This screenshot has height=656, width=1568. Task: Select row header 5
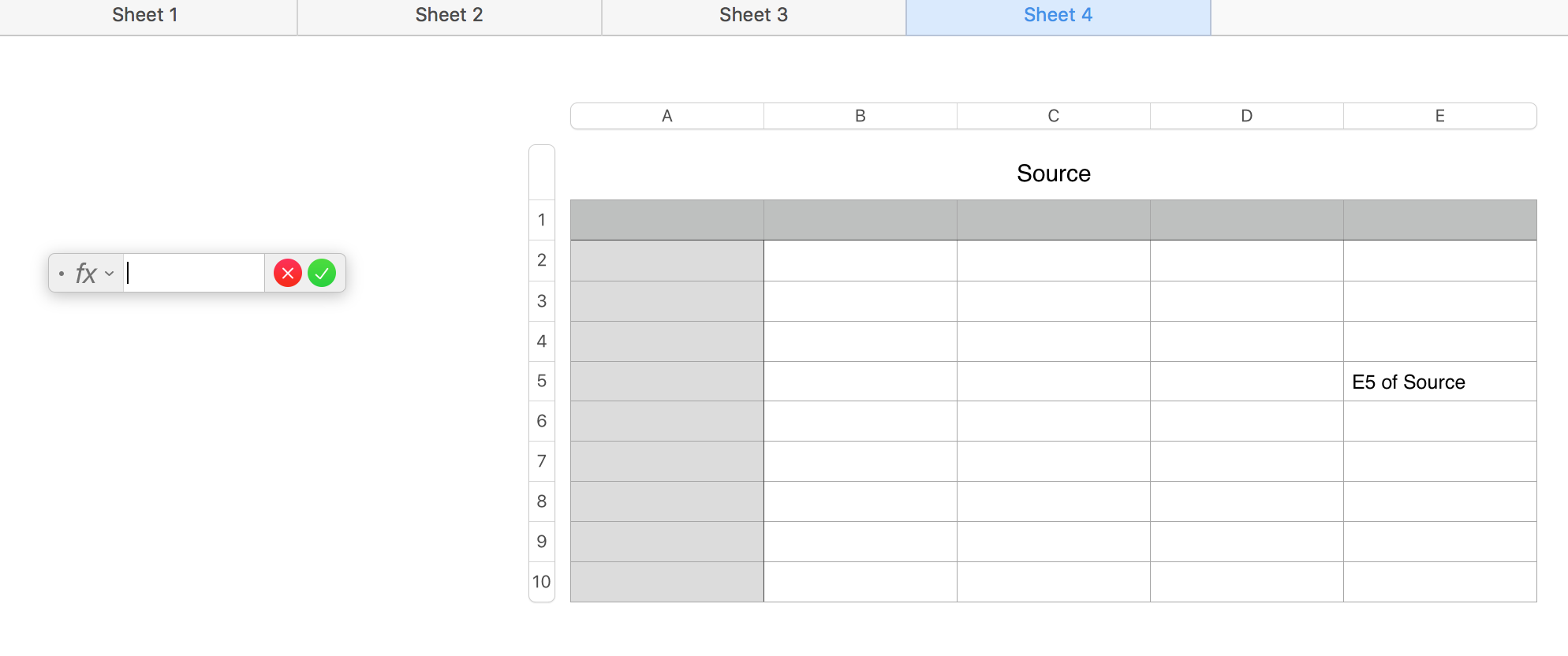[541, 381]
